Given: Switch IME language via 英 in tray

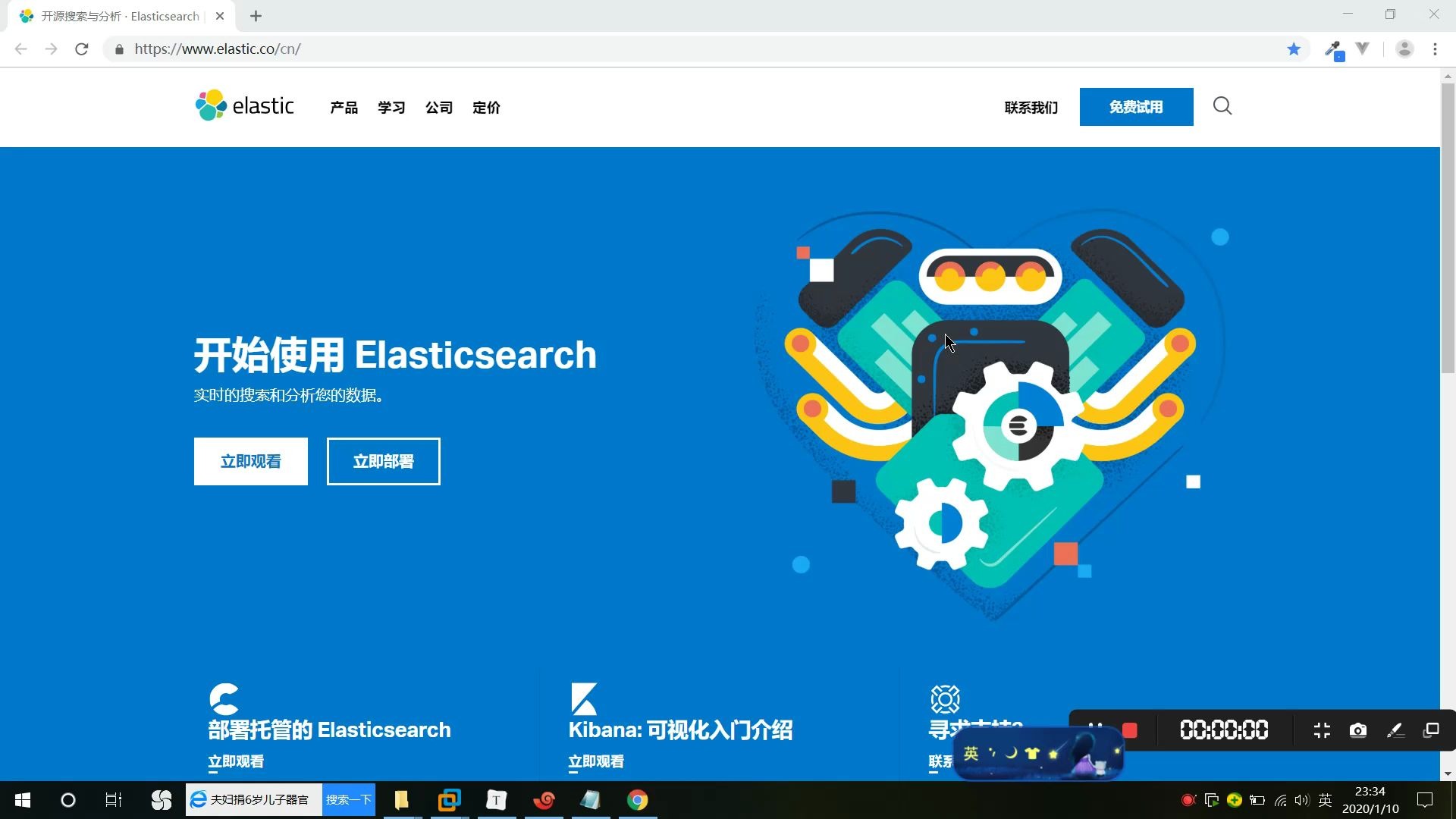Looking at the screenshot, I should tap(1326, 800).
